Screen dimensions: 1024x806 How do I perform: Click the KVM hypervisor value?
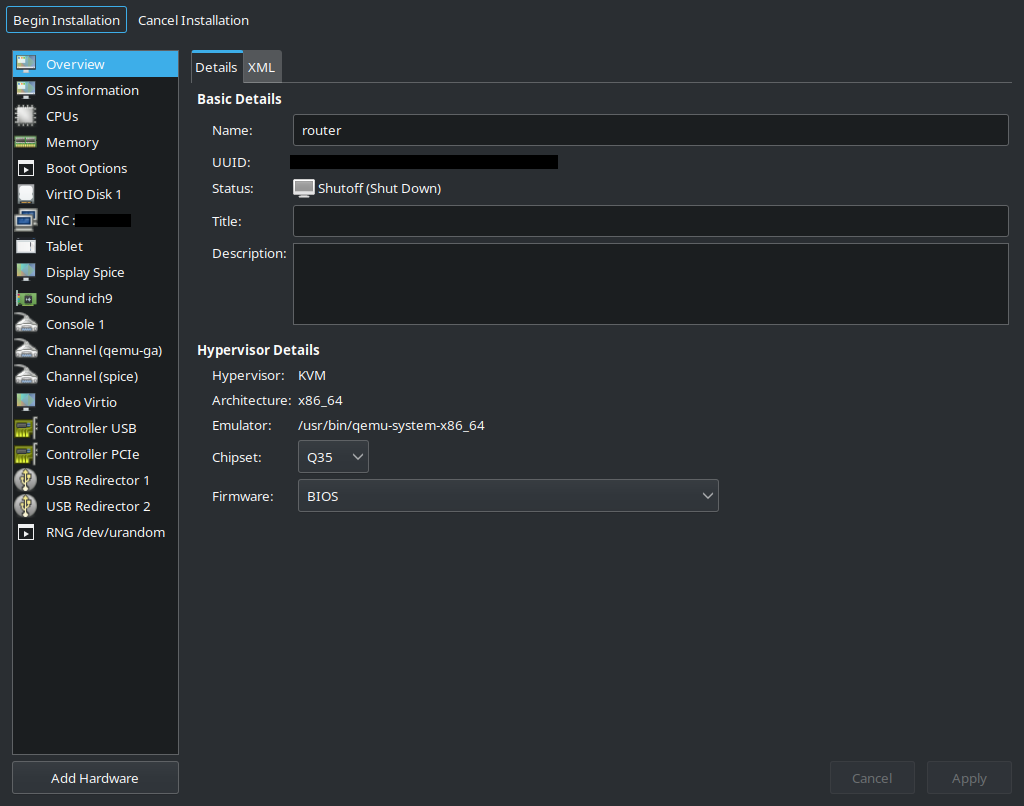pos(312,376)
